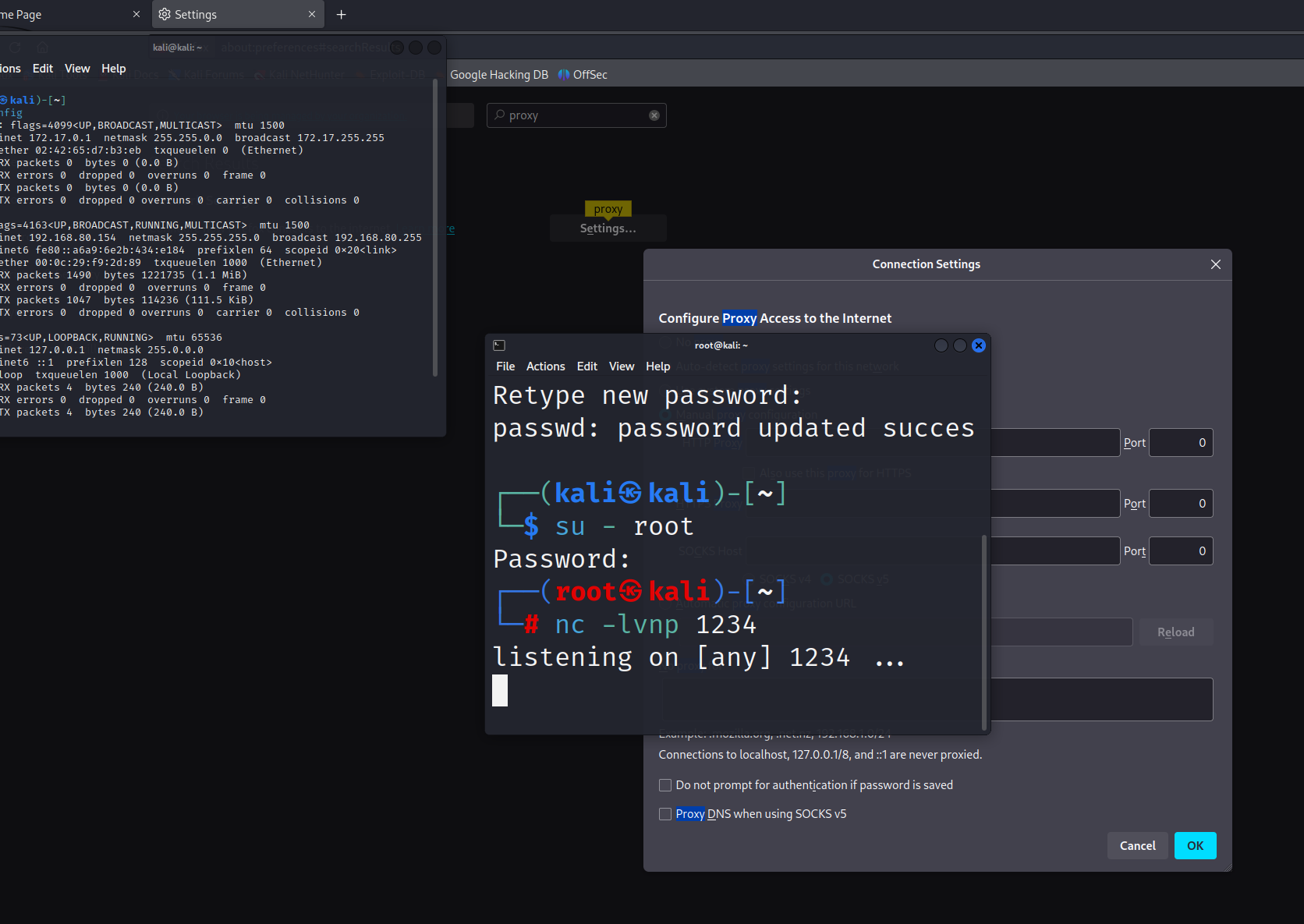Image resolution: width=1304 pixels, height=924 pixels.
Task: Click the 'inet 172.17.0.1' line in kali terminal
Action: 193,138
